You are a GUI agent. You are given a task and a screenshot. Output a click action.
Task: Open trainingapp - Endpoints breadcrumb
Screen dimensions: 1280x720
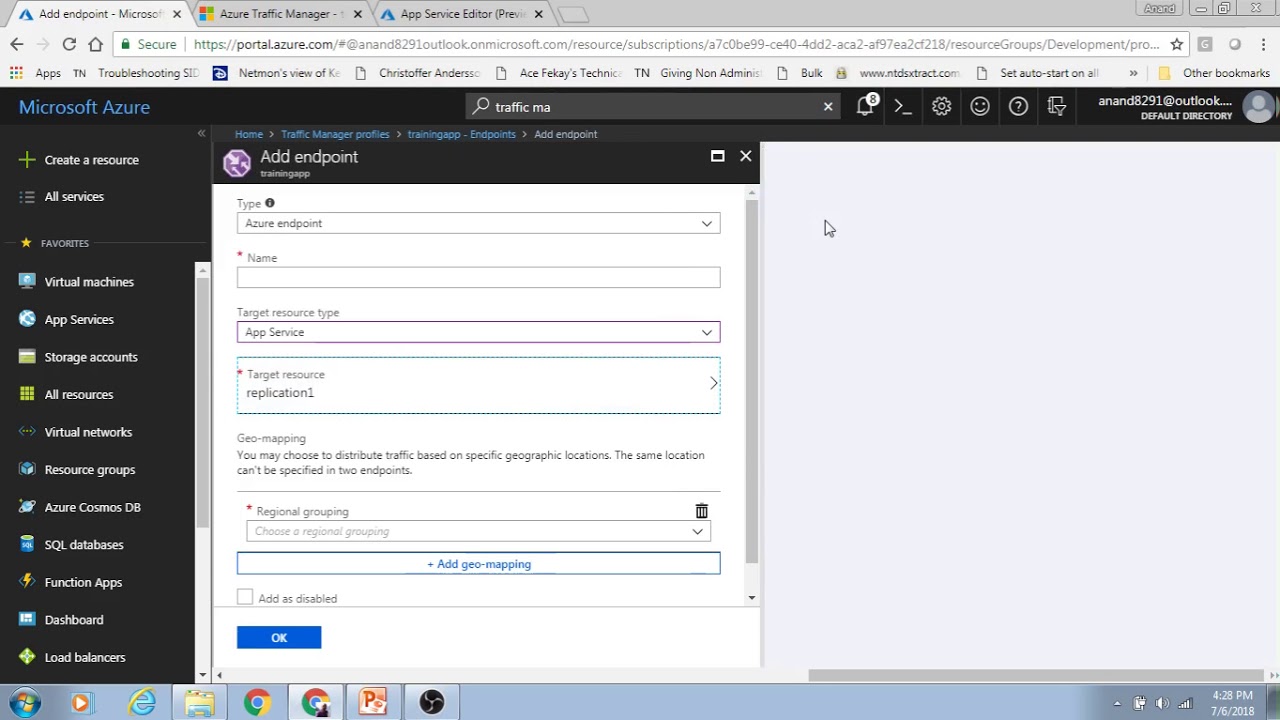(461, 134)
